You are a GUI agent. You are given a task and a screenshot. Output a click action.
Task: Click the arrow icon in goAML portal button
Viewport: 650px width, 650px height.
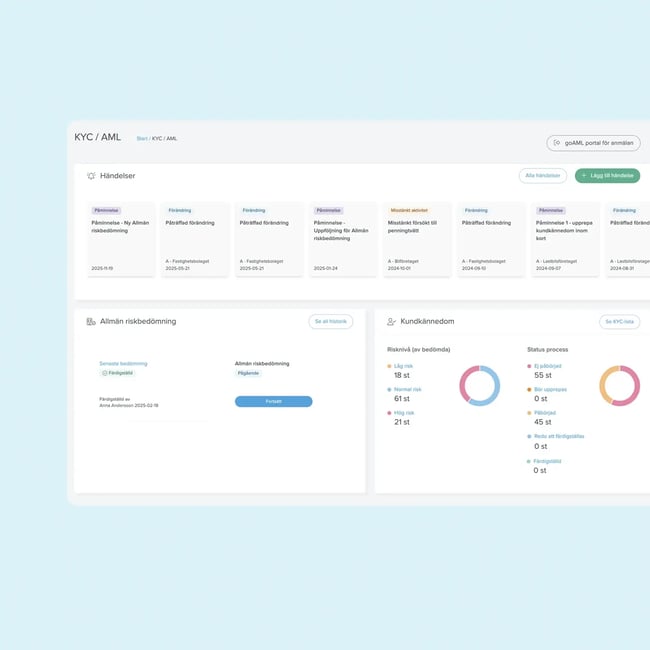557,143
